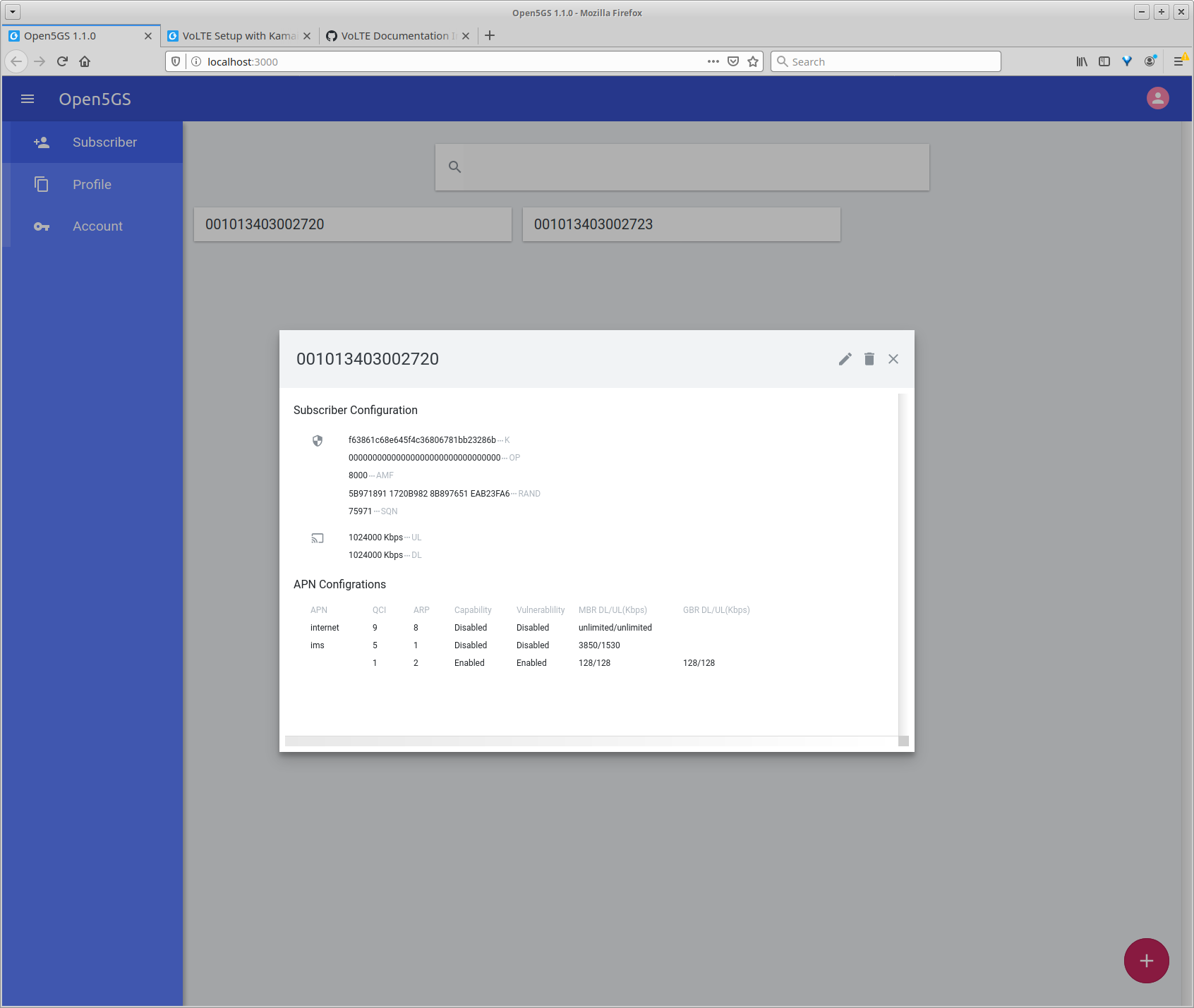The width and height of the screenshot is (1194, 1008).
Task: Go to Firefox home page
Action: coord(85,61)
